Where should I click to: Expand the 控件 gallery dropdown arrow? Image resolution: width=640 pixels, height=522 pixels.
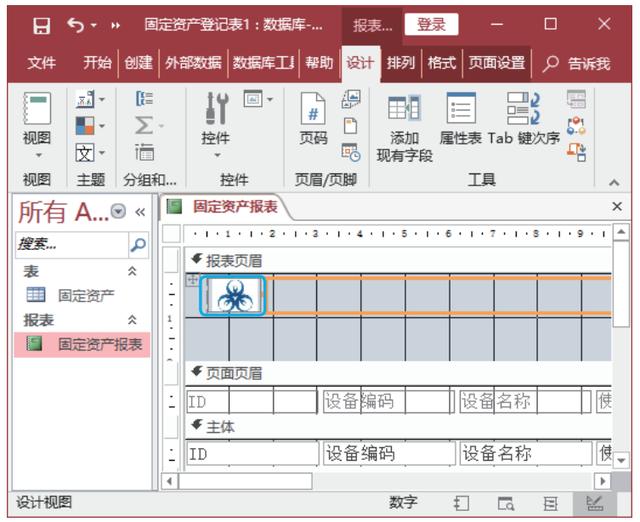[x=218, y=155]
